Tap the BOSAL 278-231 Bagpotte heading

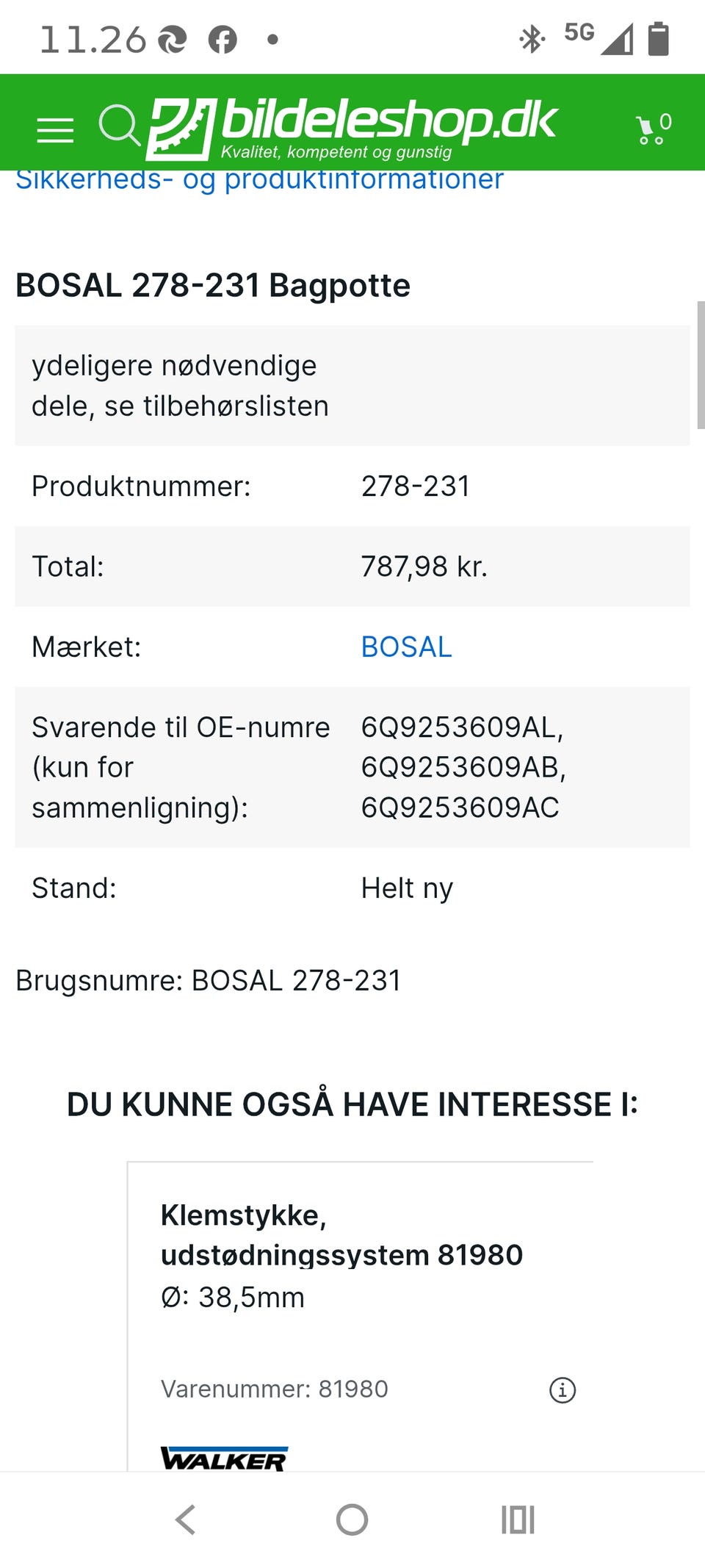(213, 285)
